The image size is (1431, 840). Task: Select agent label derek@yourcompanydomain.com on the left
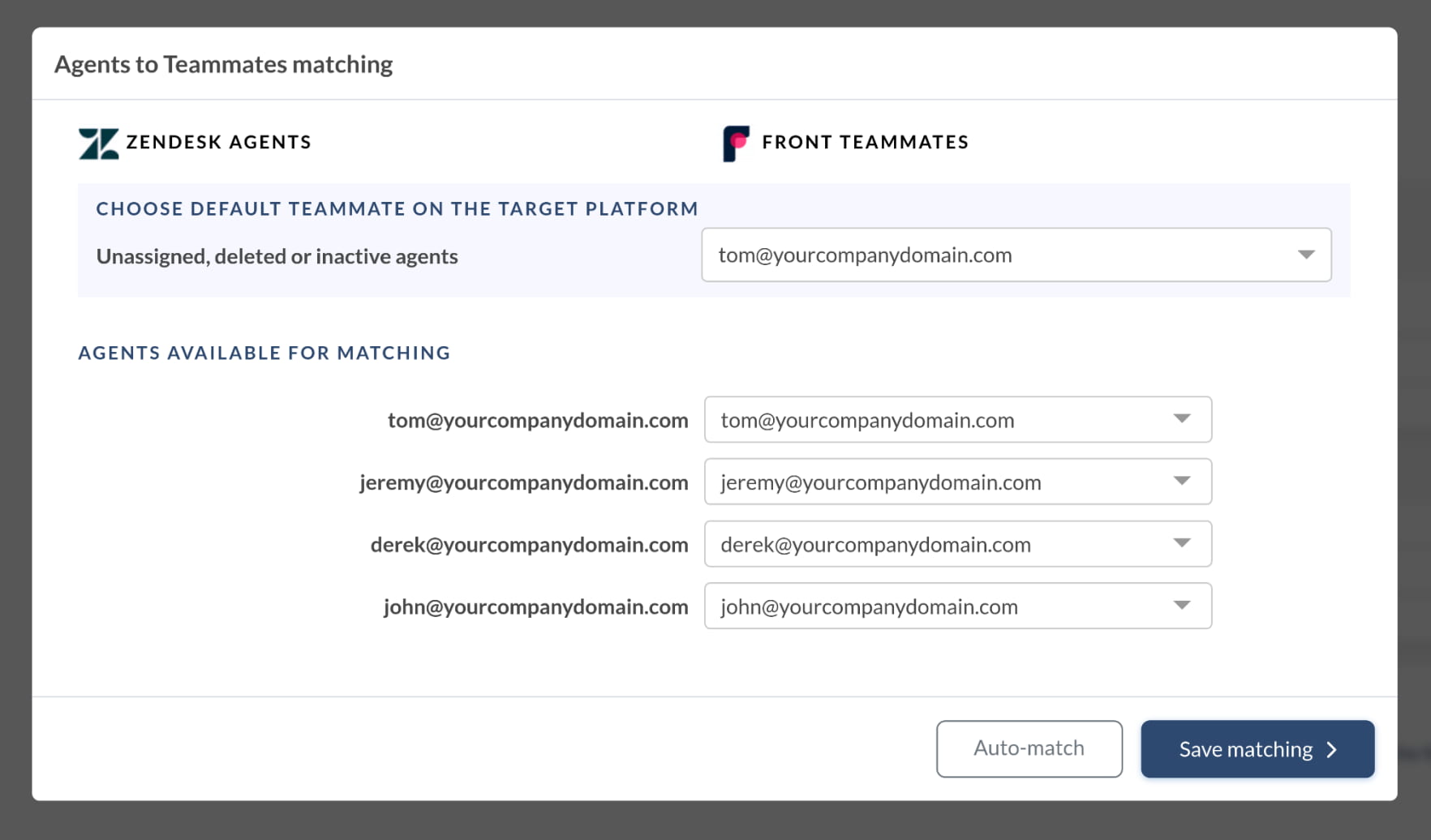[x=529, y=545]
